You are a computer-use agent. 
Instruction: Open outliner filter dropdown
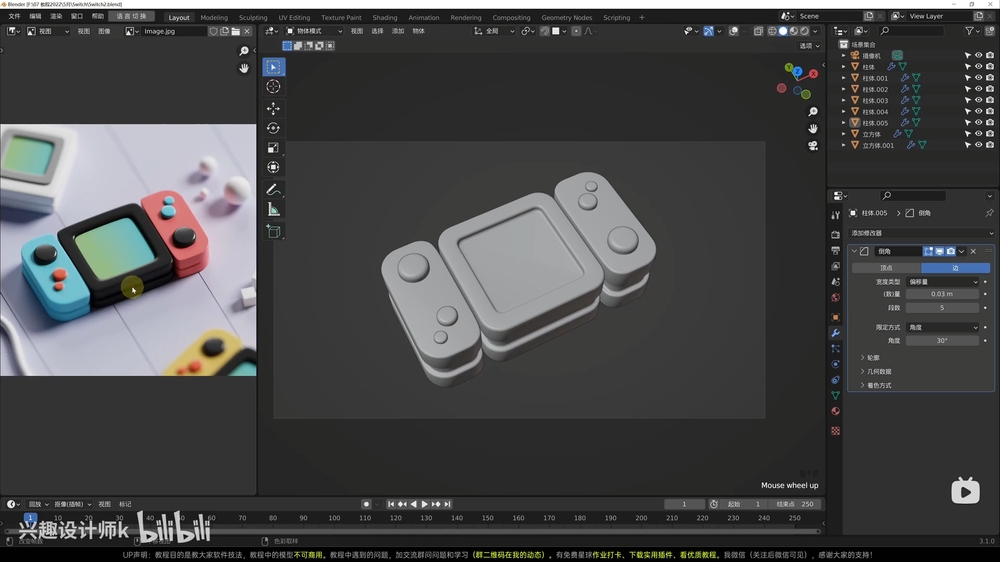pos(973,31)
